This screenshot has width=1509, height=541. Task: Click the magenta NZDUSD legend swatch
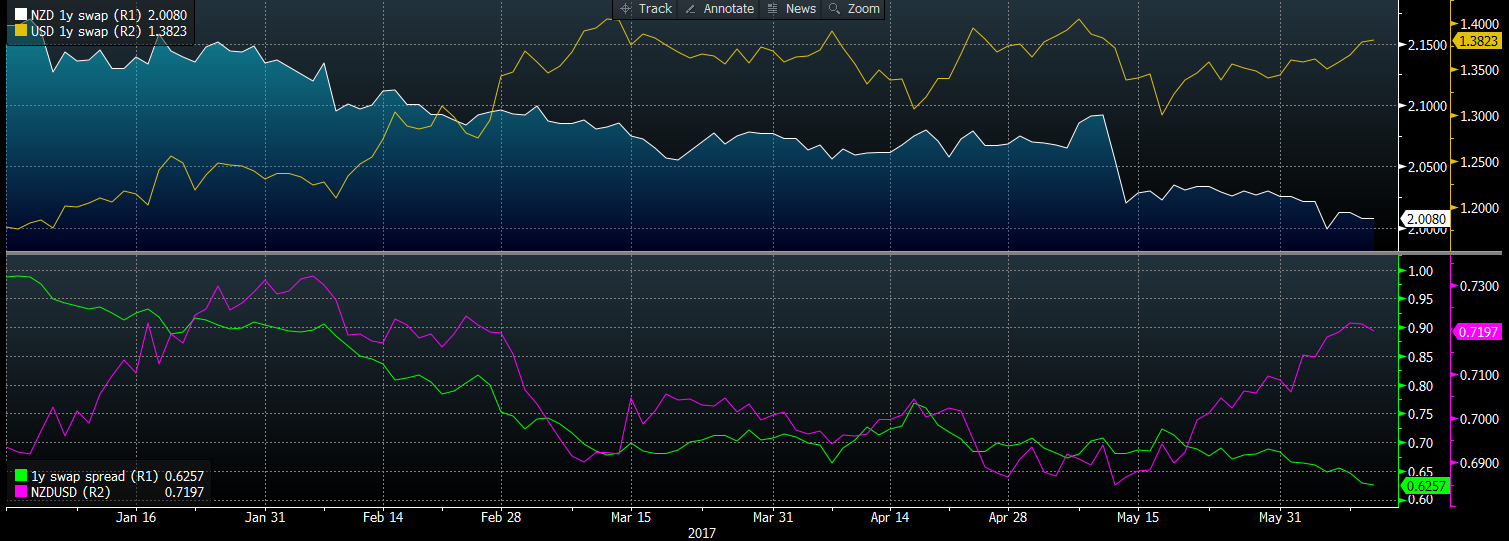22,492
